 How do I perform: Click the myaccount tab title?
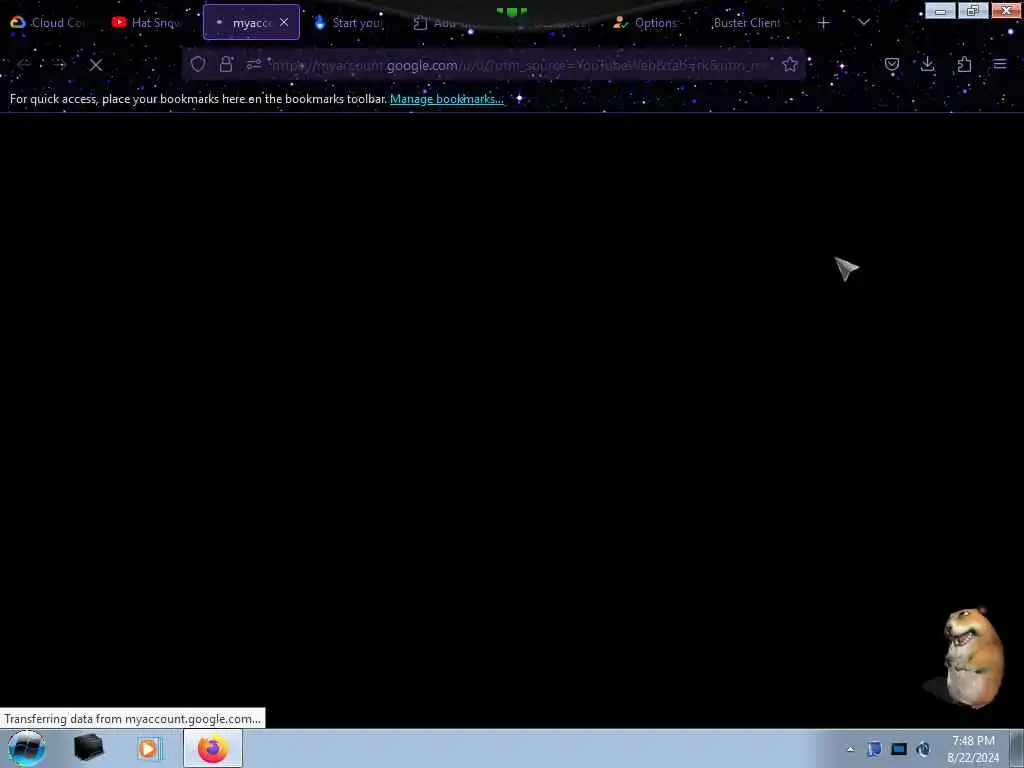click(x=252, y=23)
